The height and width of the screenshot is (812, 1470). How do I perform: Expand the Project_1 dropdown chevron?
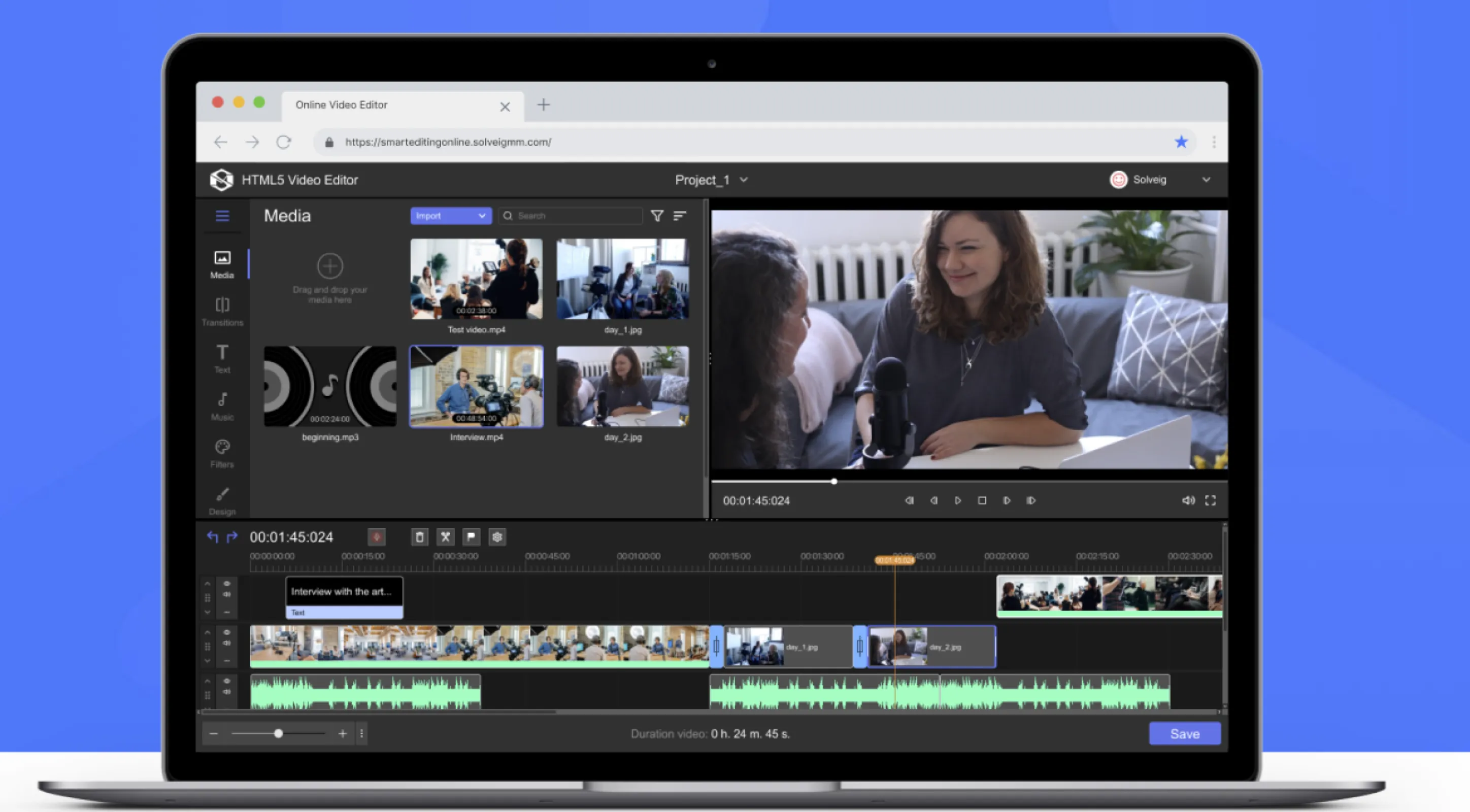point(744,180)
